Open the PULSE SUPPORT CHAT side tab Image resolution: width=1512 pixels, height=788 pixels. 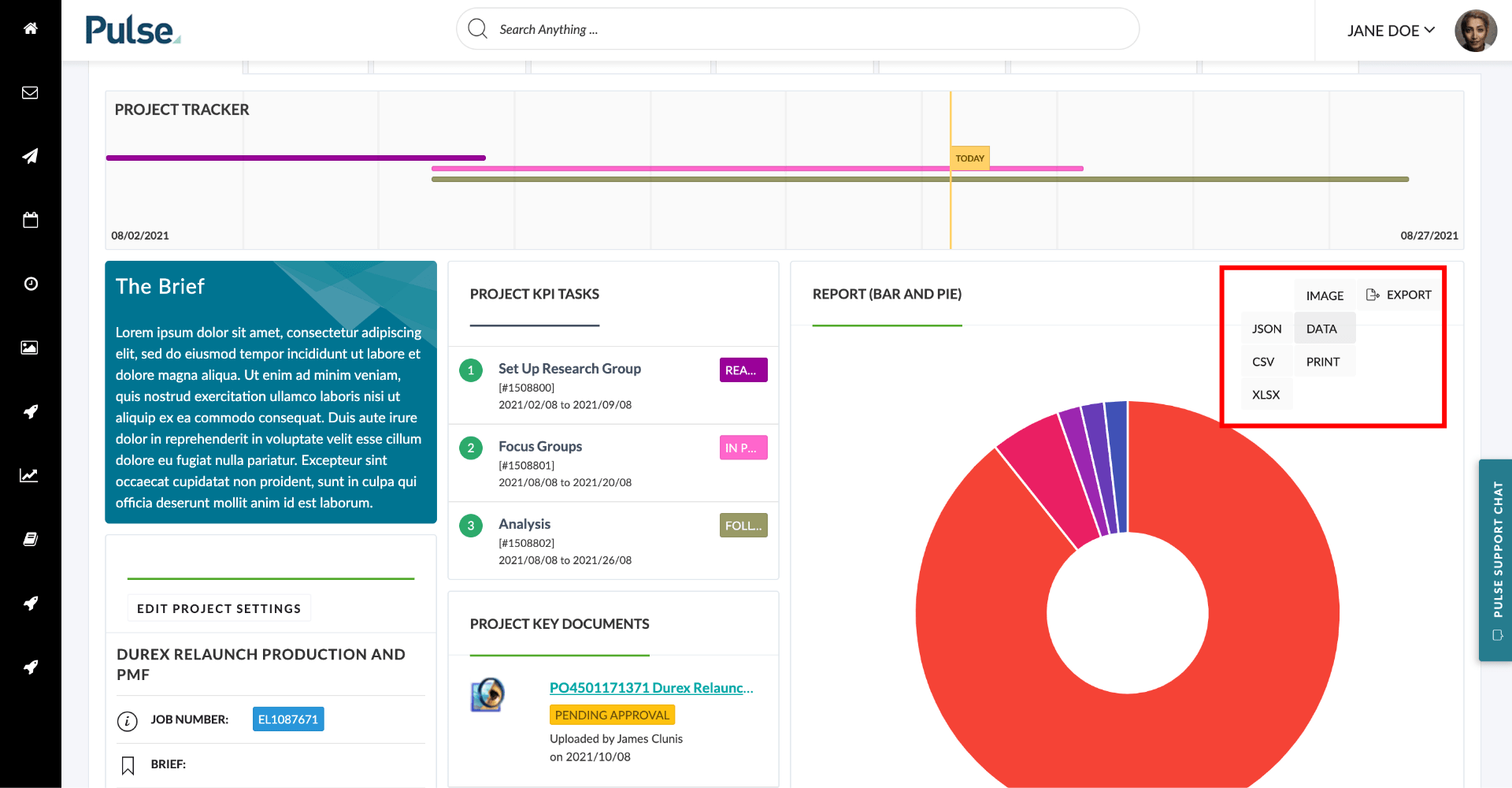[x=1495, y=559]
